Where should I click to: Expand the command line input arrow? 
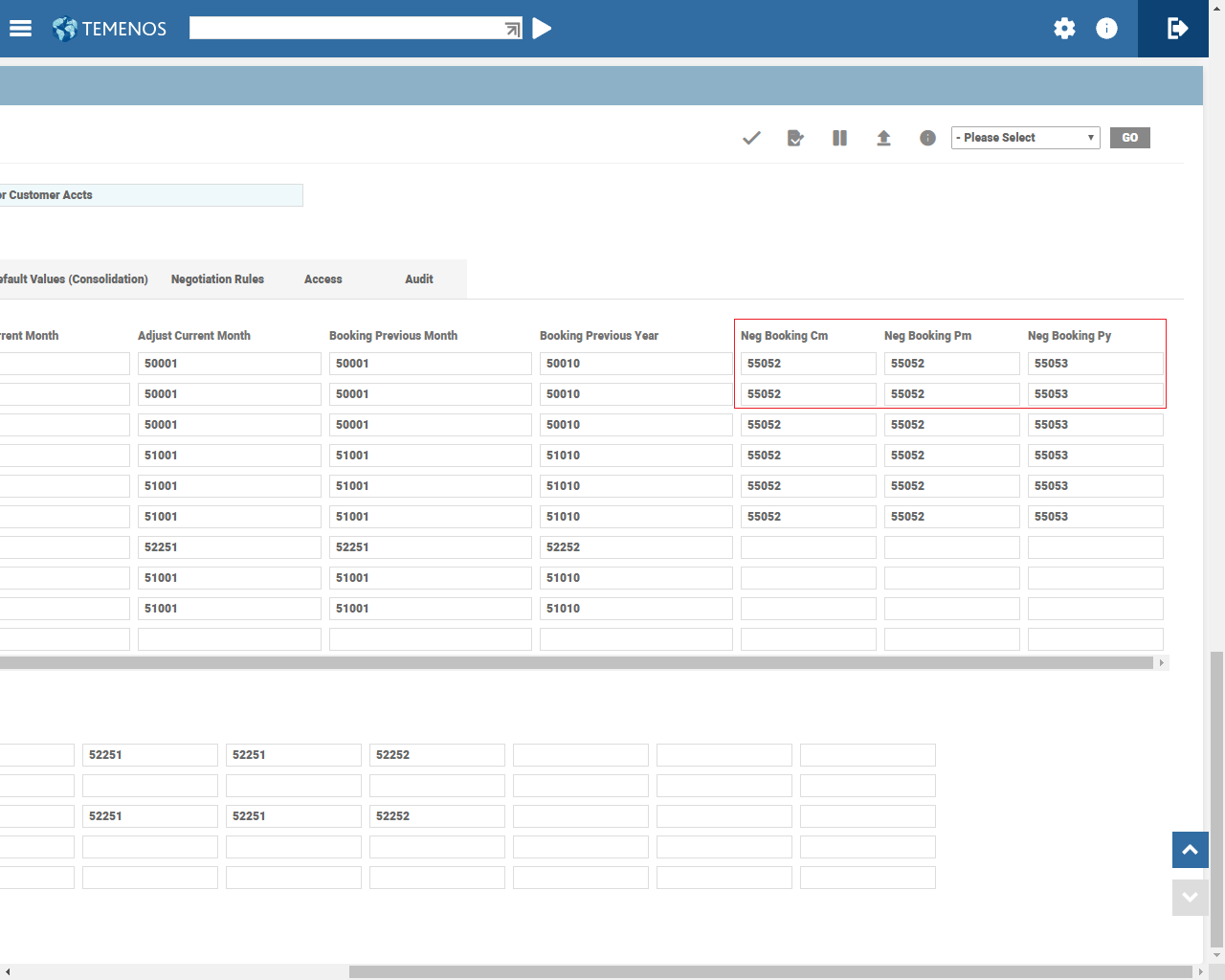[x=513, y=30]
